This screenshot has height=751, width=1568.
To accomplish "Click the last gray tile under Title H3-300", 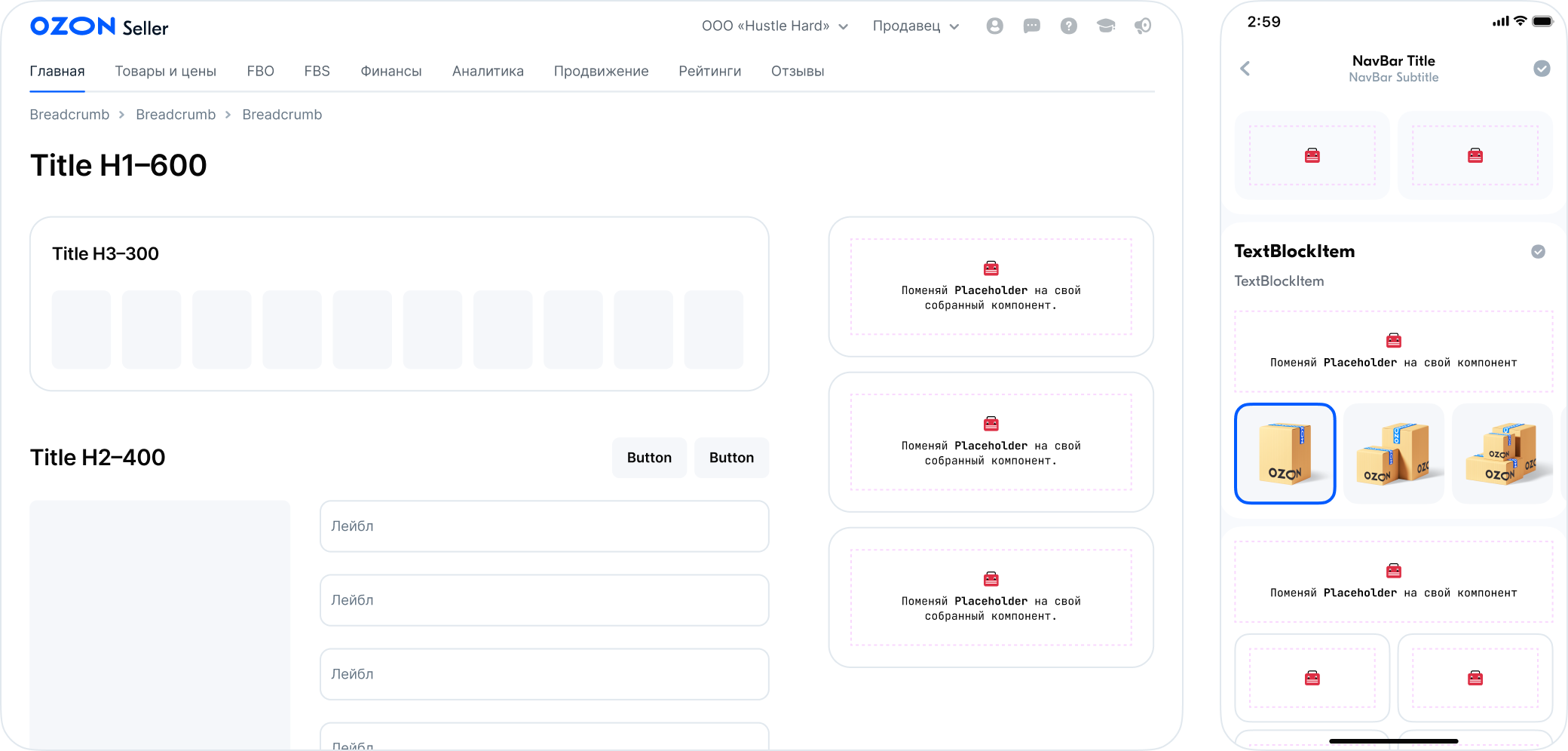I will pos(714,330).
